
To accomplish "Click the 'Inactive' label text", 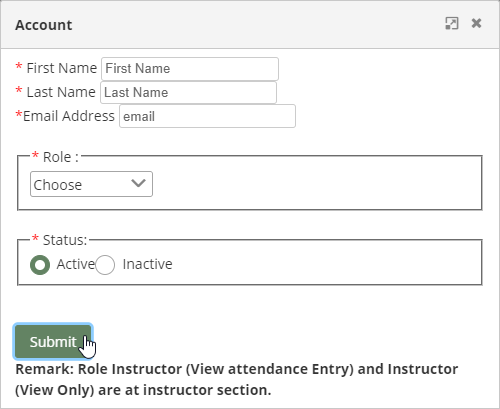I will [x=148, y=264].
